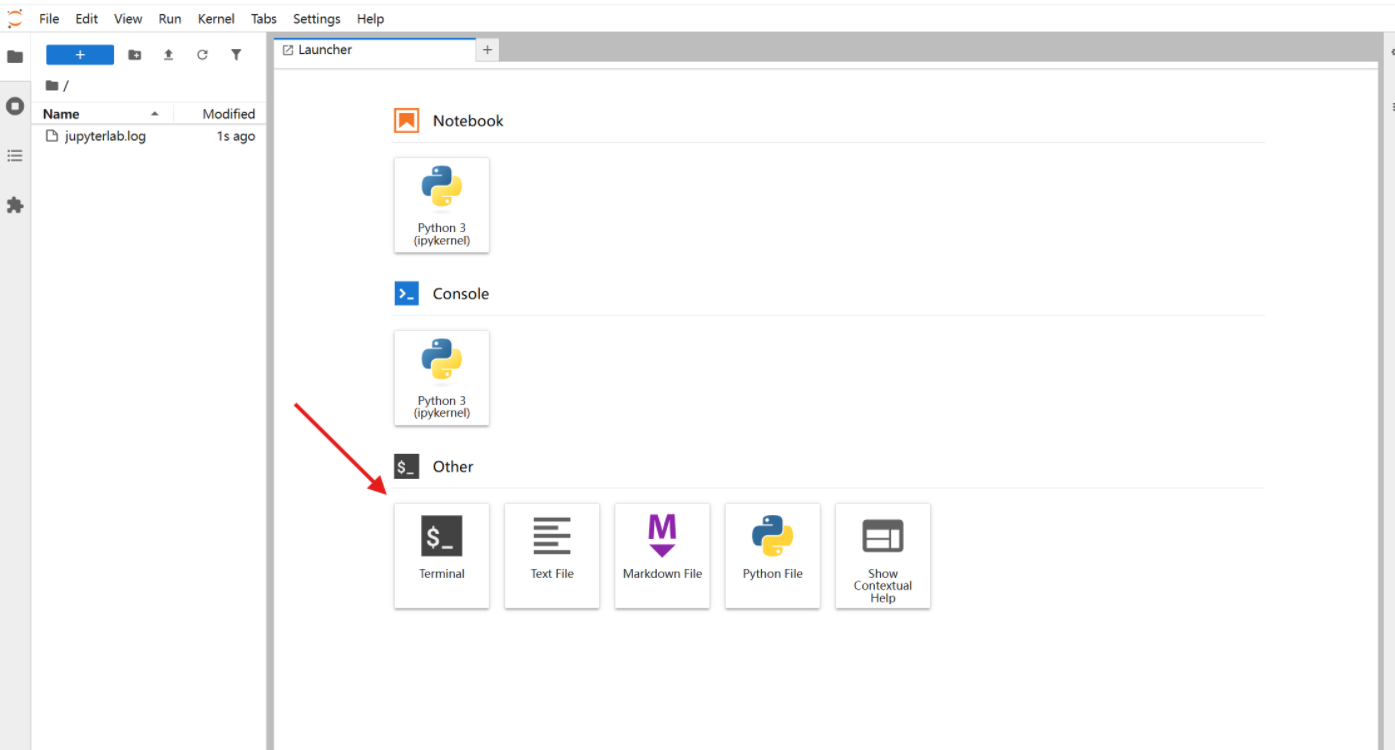
Task: Create a new Text File
Action: pyautogui.click(x=551, y=555)
